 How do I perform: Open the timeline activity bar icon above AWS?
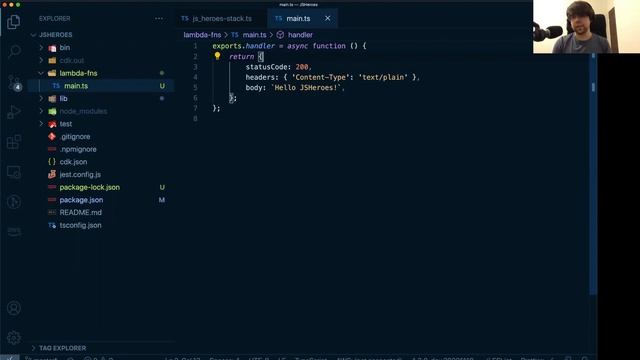[x=14, y=202]
